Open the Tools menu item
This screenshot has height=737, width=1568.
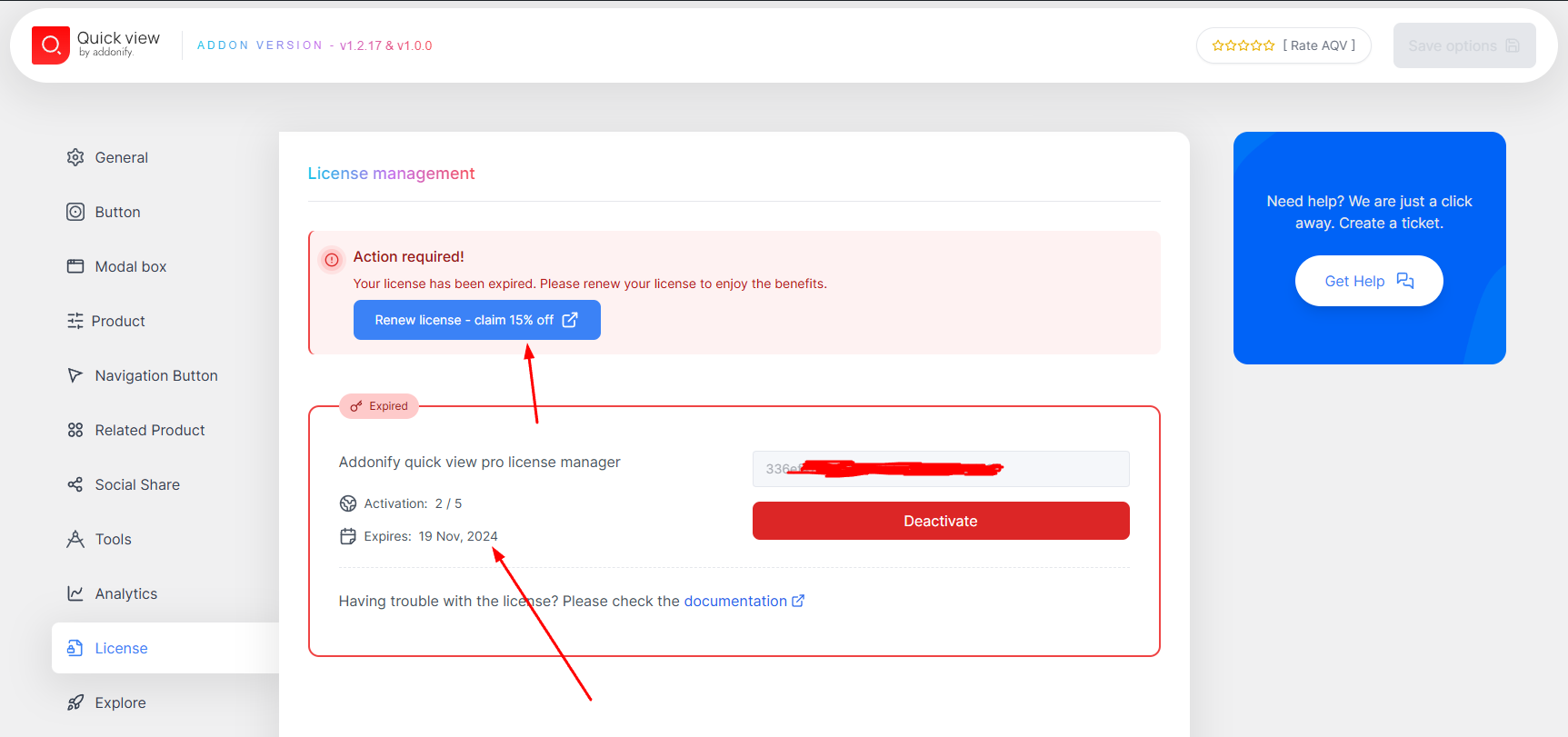(113, 539)
